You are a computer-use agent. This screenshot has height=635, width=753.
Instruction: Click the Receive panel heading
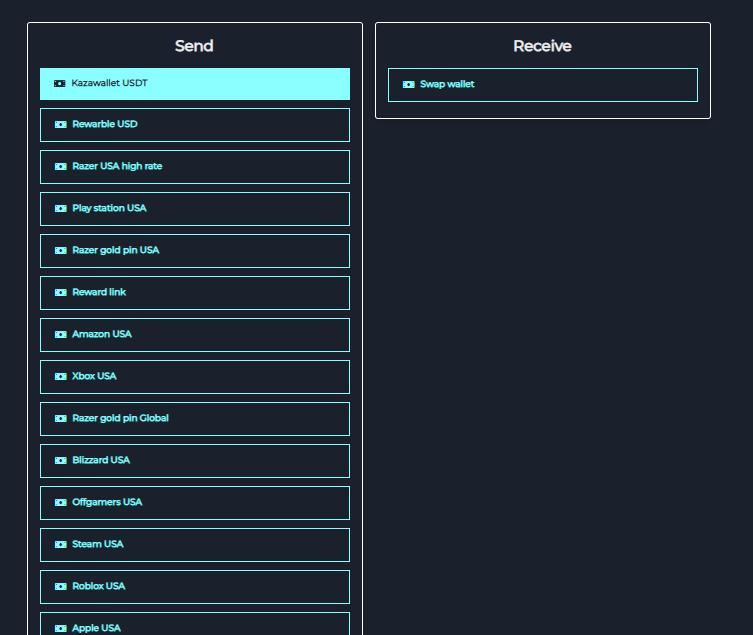542,46
